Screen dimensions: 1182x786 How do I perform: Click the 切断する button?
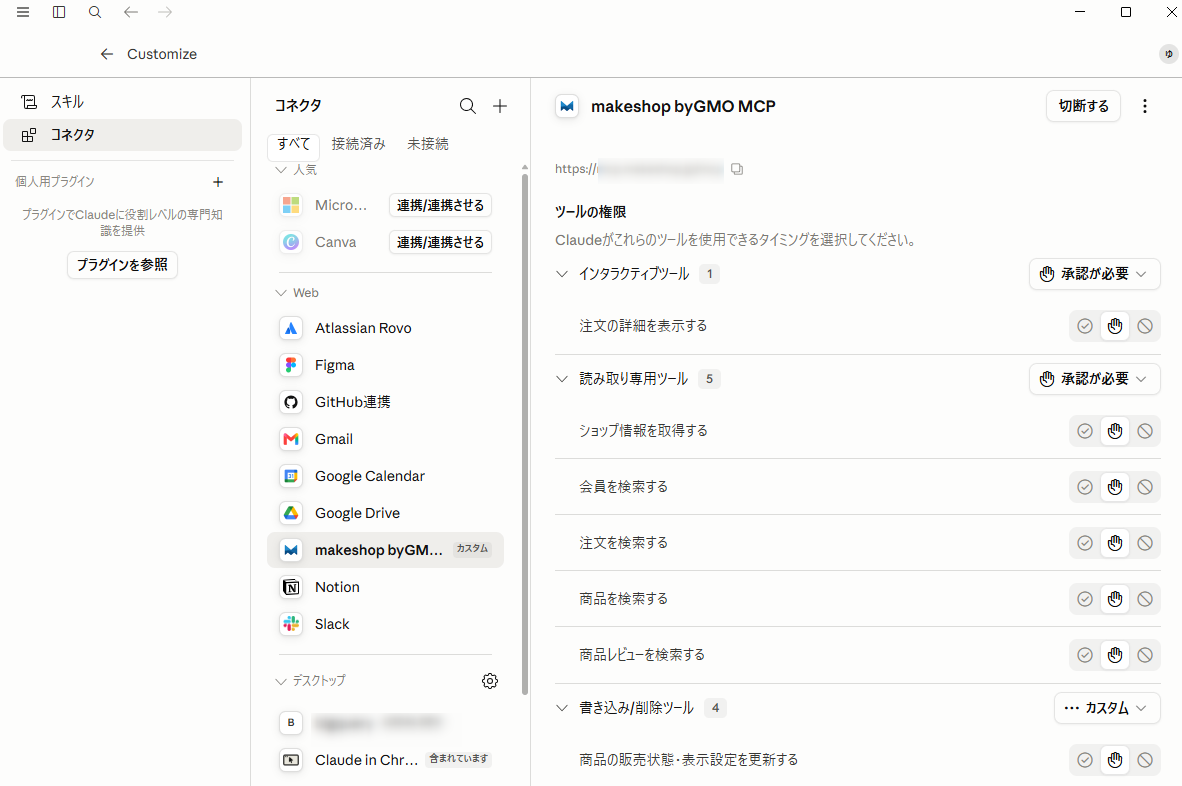click(x=1083, y=106)
